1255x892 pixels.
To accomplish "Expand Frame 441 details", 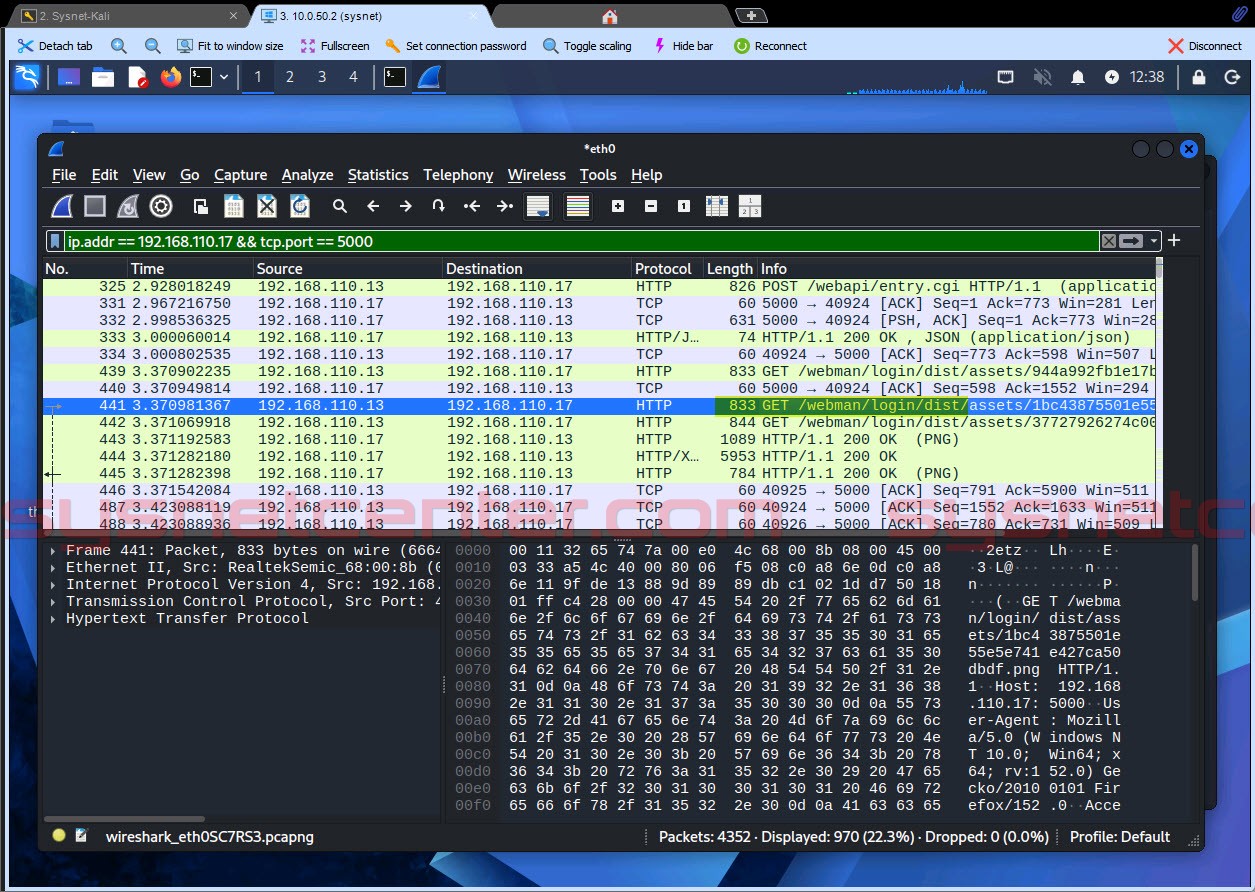I will [53, 551].
